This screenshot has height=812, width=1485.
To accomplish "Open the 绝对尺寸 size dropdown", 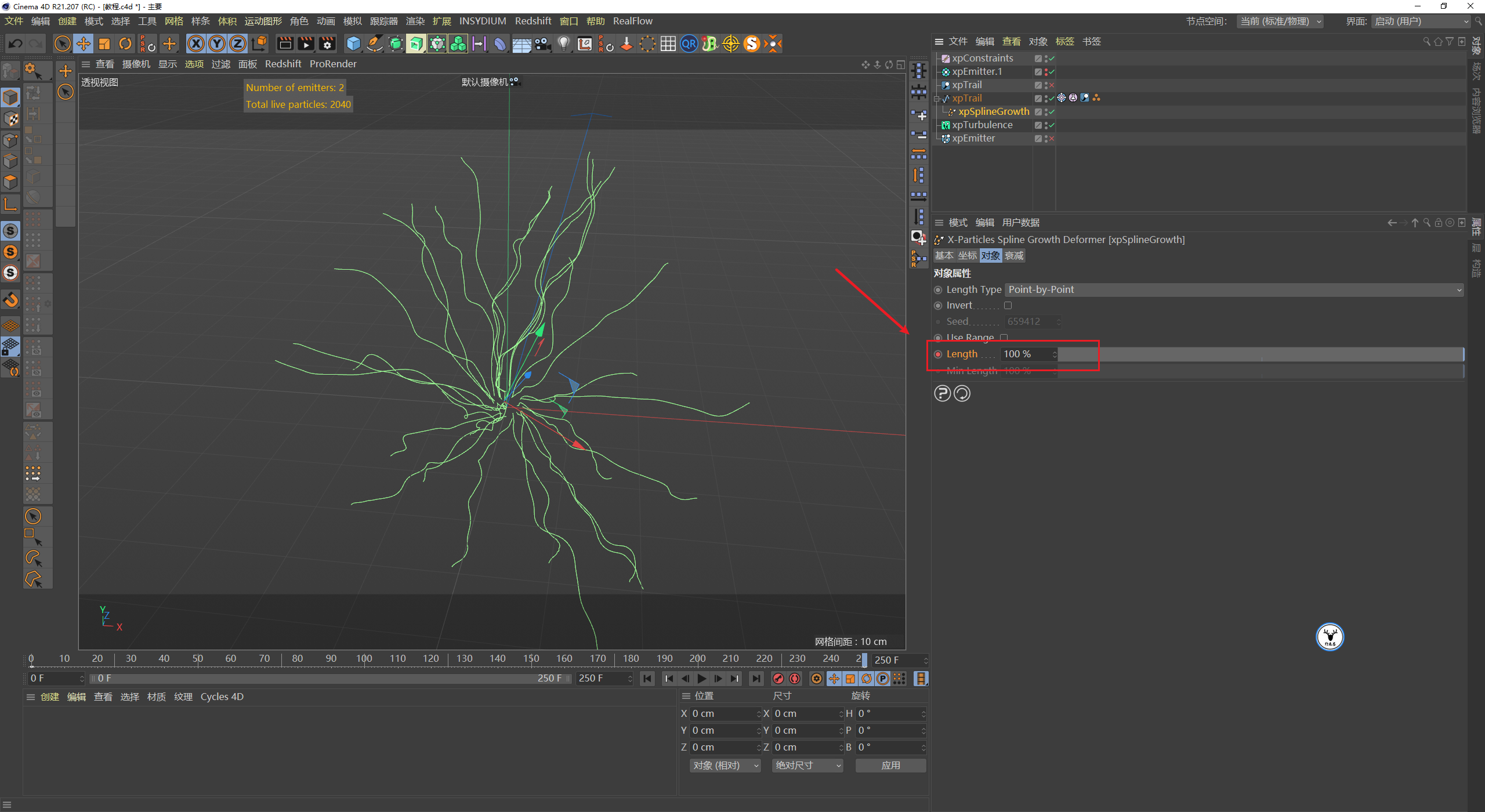I will pyautogui.click(x=807, y=765).
